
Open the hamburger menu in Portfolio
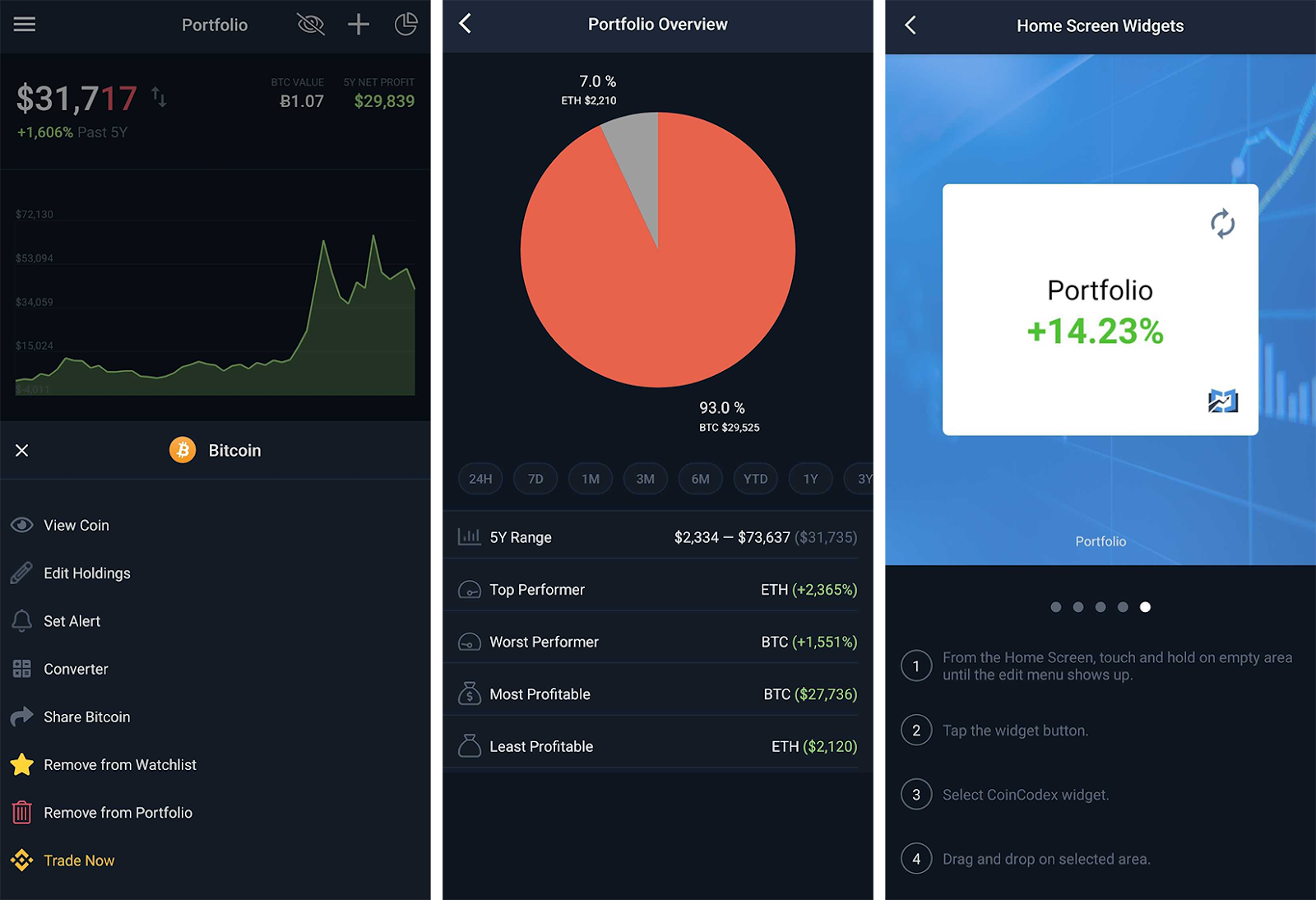25,24
